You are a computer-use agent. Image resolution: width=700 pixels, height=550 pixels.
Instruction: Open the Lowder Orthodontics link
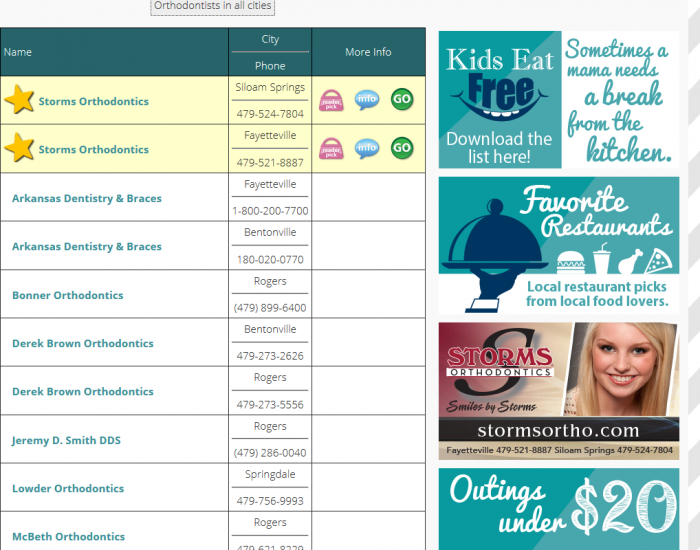68,488
